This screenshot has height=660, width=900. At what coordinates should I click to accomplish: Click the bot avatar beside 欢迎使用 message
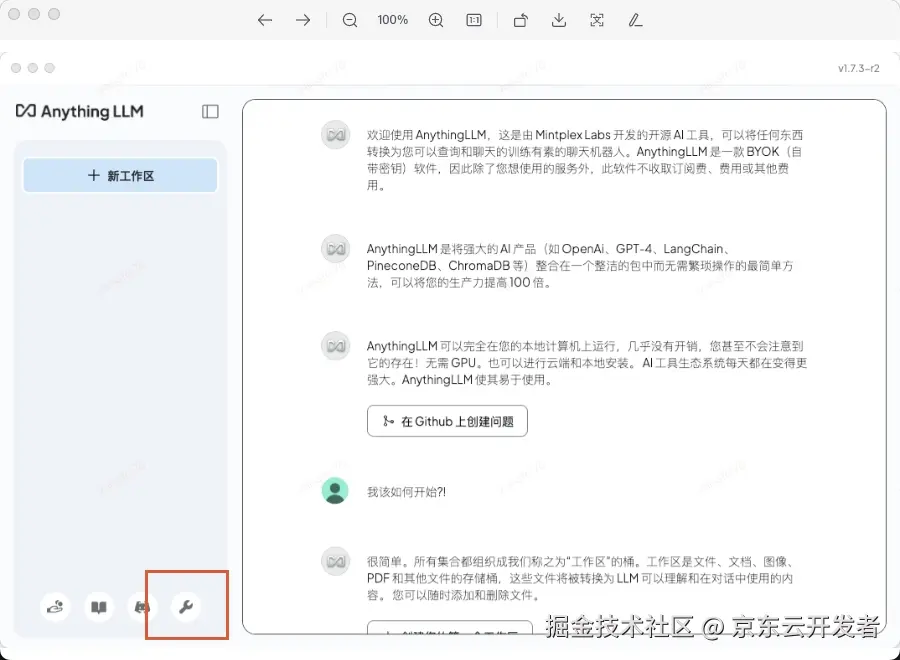[x=335, y=135]
